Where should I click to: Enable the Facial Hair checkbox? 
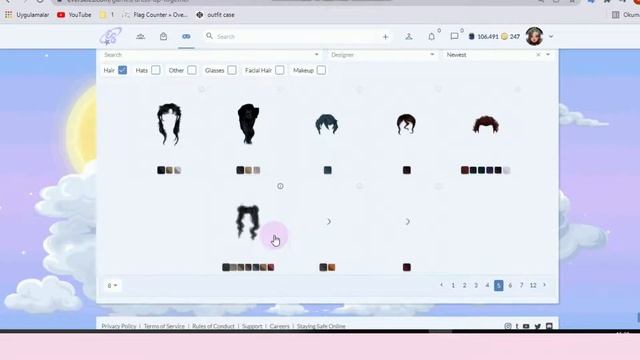coord(280,70)
